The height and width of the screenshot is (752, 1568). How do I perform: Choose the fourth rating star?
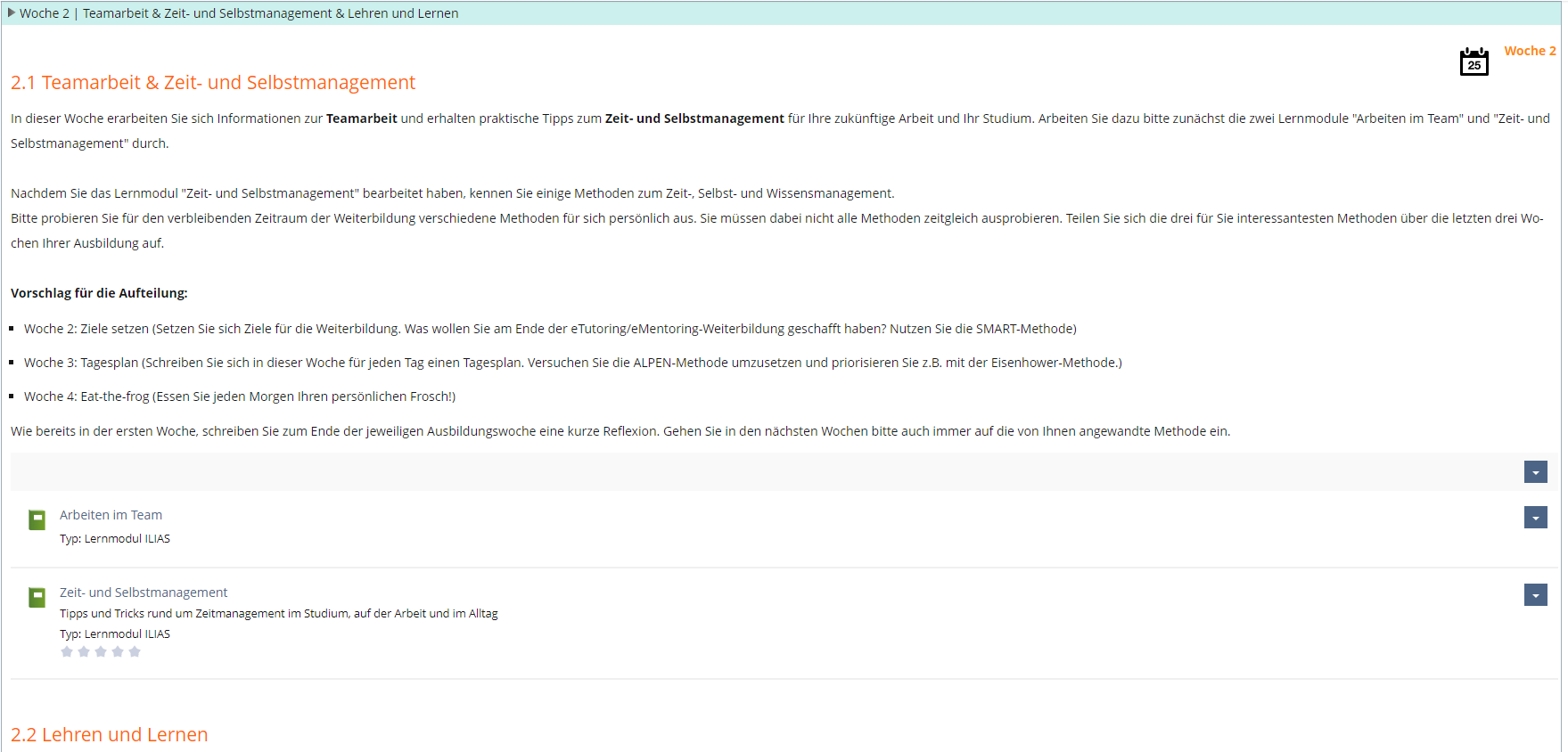(x=118, y=652)
